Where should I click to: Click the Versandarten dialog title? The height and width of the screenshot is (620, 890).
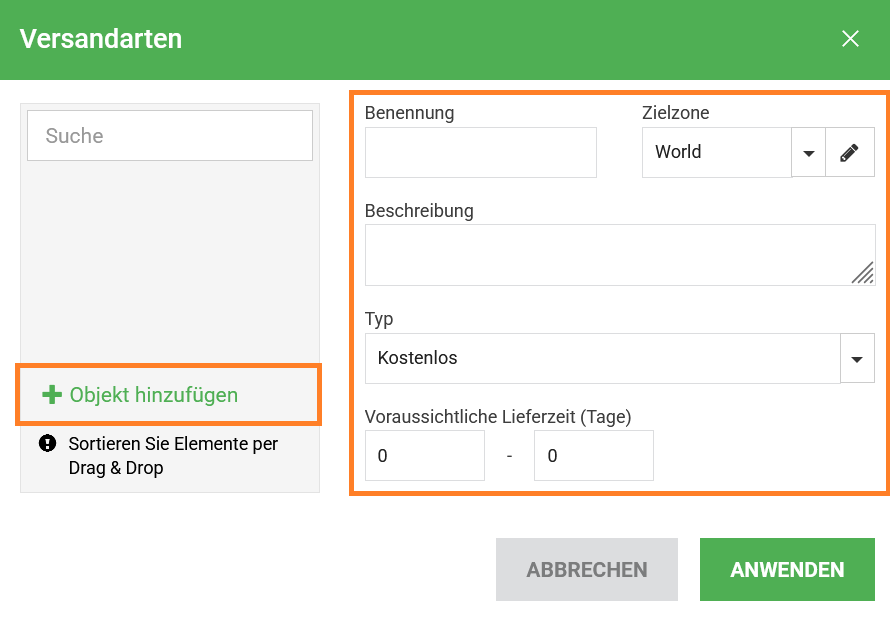tap(101, 39)
